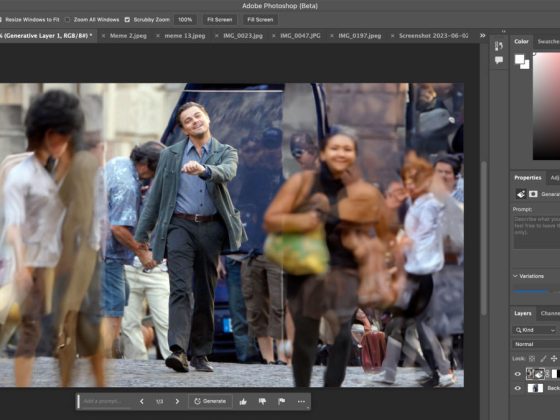Viewport: 560px width, 420px height.
Task: Close the IMG_0197.jpeg document tab
Action: click(331, 36)
